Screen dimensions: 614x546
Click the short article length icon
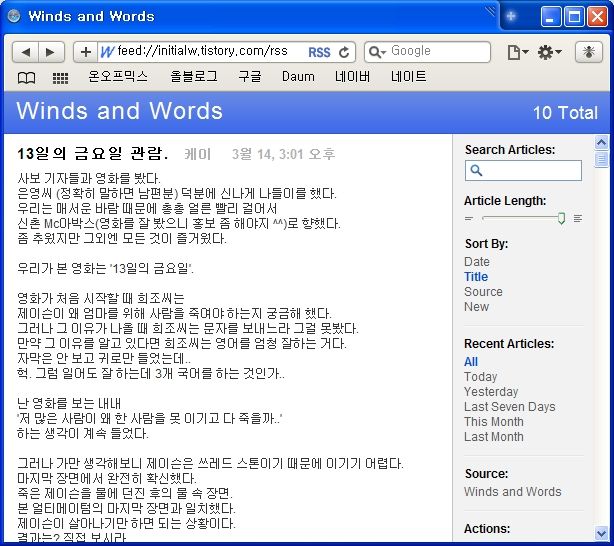[469, 218]
